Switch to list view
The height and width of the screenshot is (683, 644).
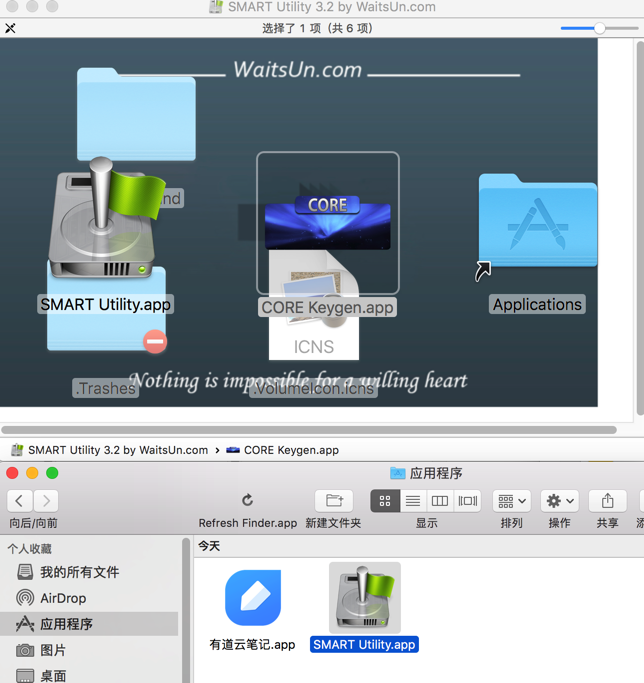tap(413, 501)
